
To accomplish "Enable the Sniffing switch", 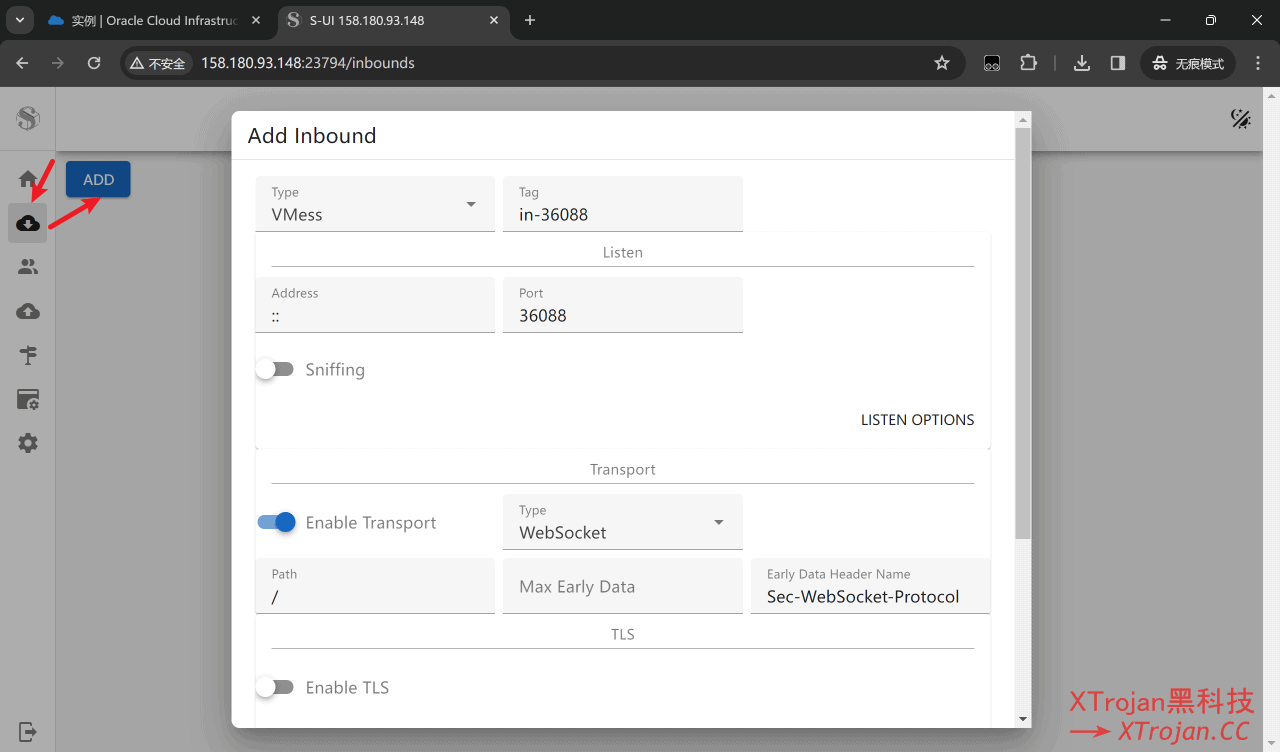I will [275, 369].
